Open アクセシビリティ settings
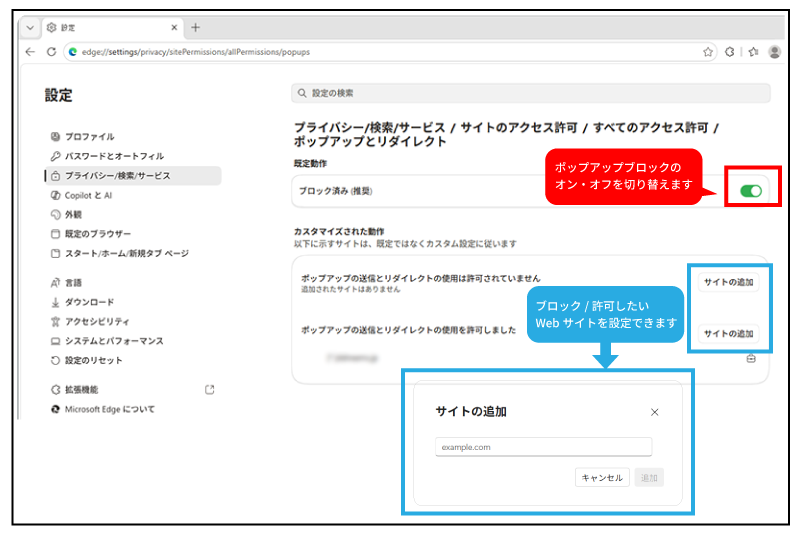The width and height of the screenshot is (800, 534). point(133,321)
